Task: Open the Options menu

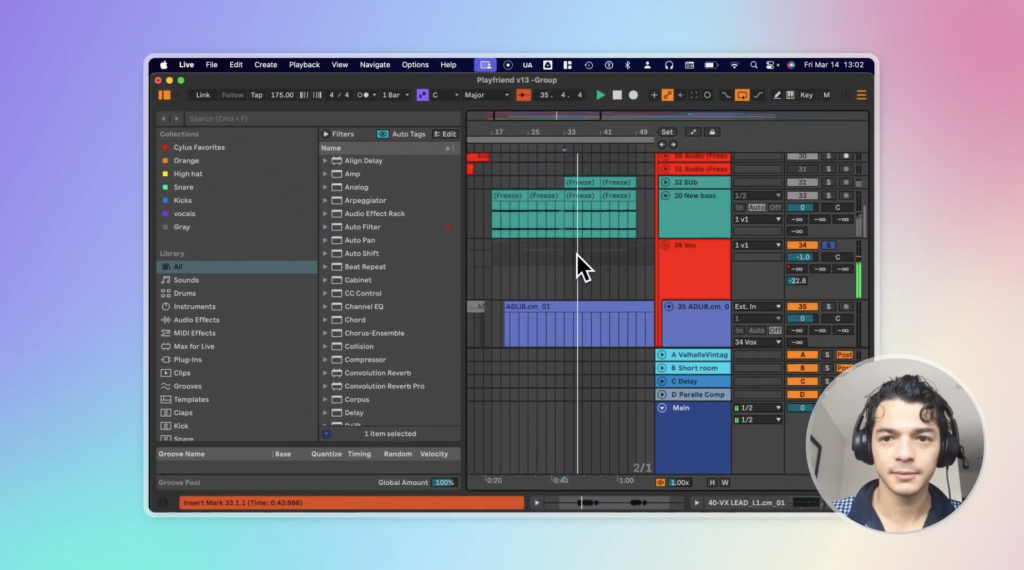Action: pyautogui.click(x=415, y=65)
